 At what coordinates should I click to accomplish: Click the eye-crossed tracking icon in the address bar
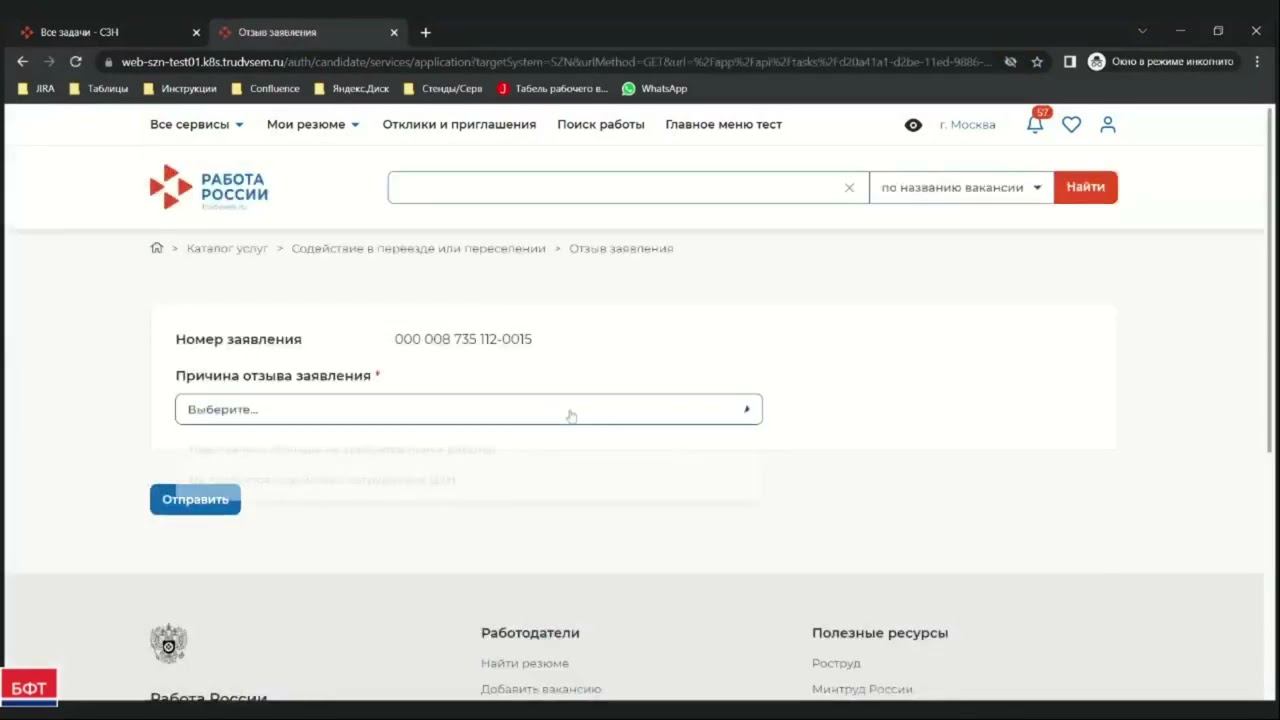[1010, 62]
